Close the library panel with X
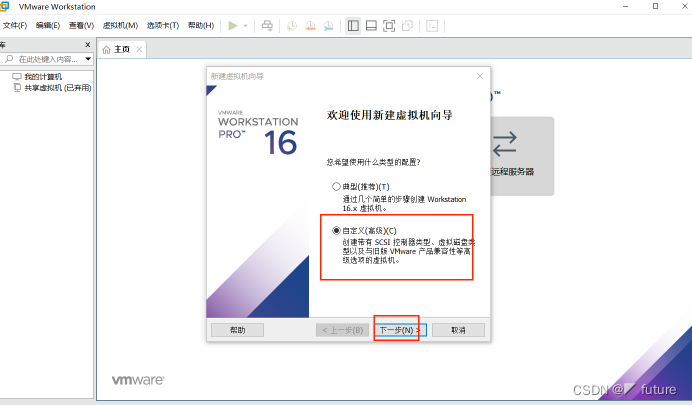The height and width of the screenshot is (405, 692). pyautogui.click(x=87, y=45)
